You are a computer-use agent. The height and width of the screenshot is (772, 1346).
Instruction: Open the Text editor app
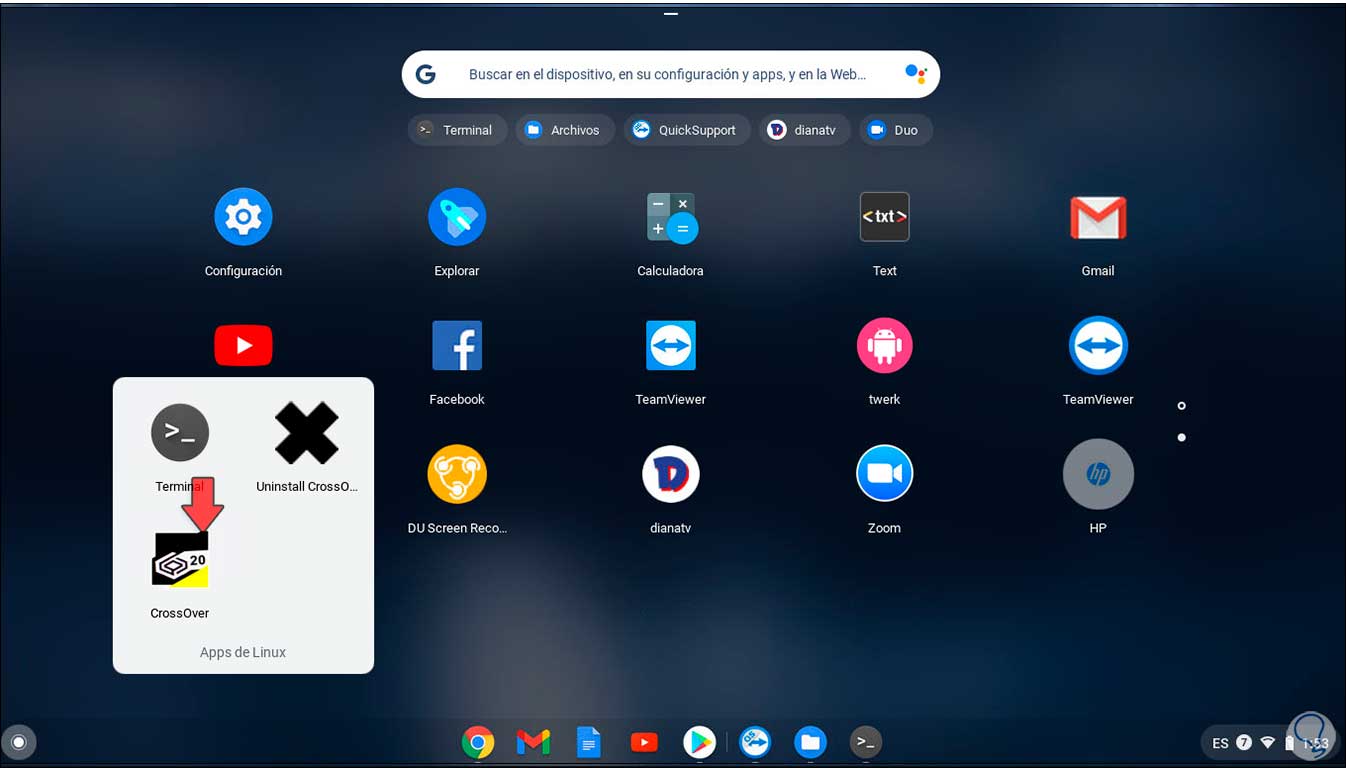(x=885, y=217)
